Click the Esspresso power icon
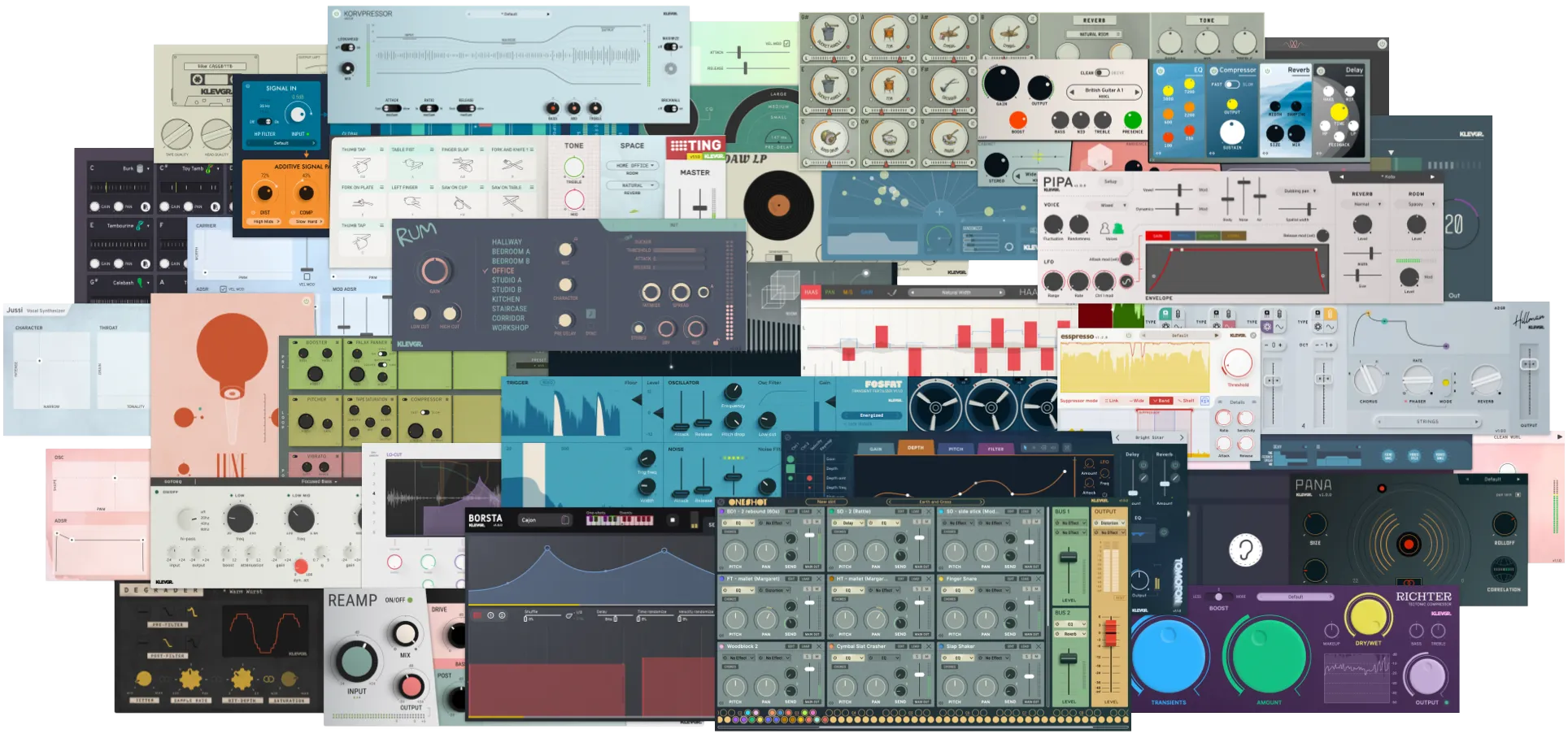The height and width of the screenshot is (734, 1568). (1128, 336)
